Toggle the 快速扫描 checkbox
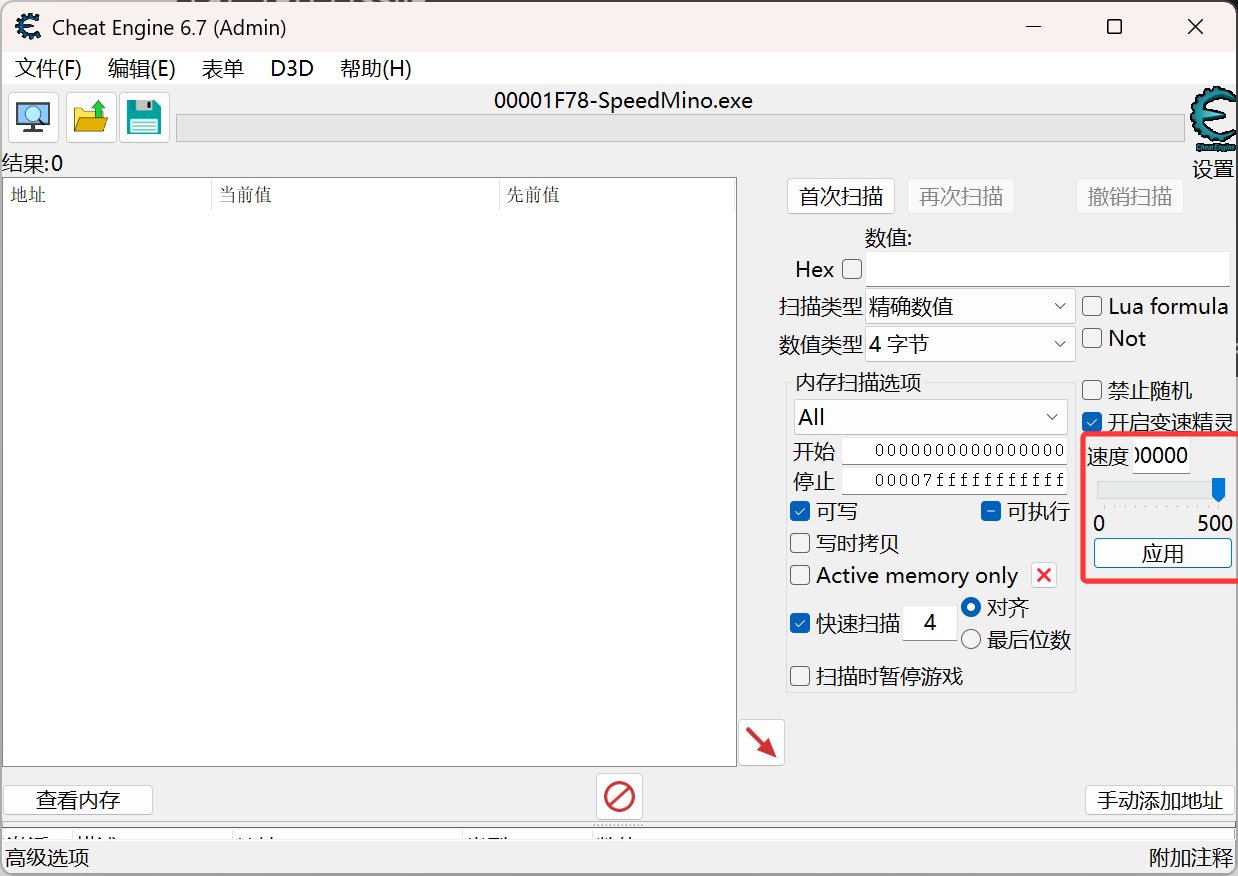Image resolution: width=1238 pixels, height=876 pixels. 800,623
